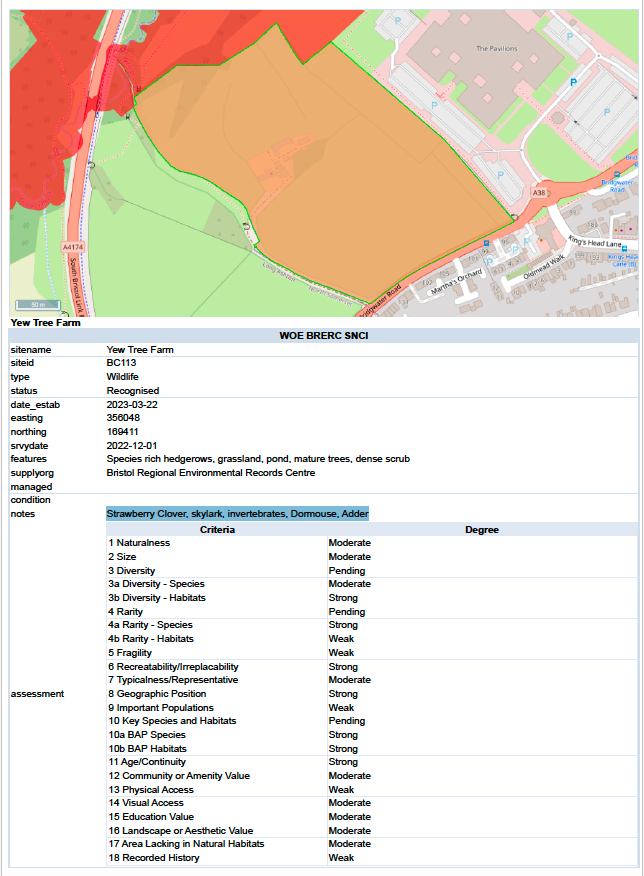
Task: Click the assessment field label
Action: pyautogui.click(x=37, y=694)
